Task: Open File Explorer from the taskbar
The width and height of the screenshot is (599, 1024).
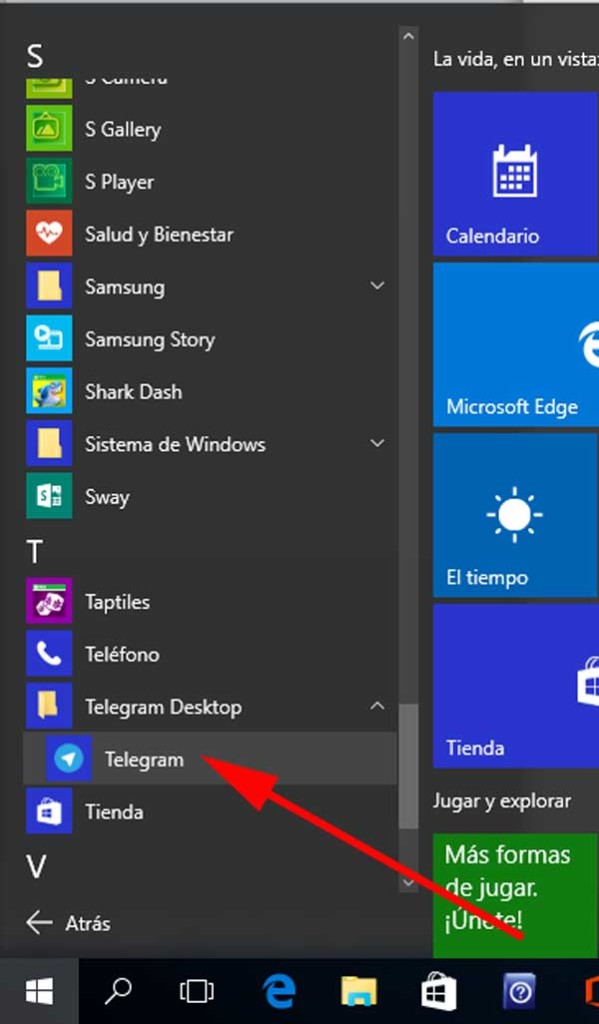Action: [359, 991]
